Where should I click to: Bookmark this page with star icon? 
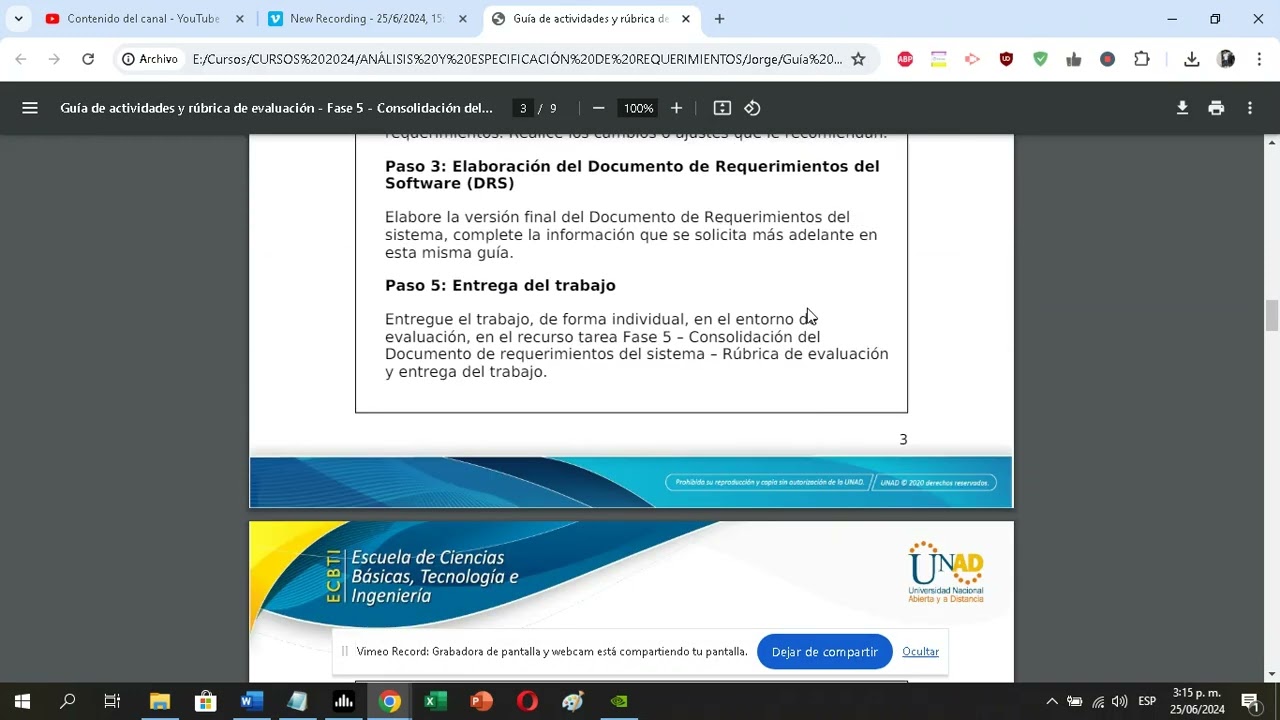pyautogui.click(x=858, y=59)
